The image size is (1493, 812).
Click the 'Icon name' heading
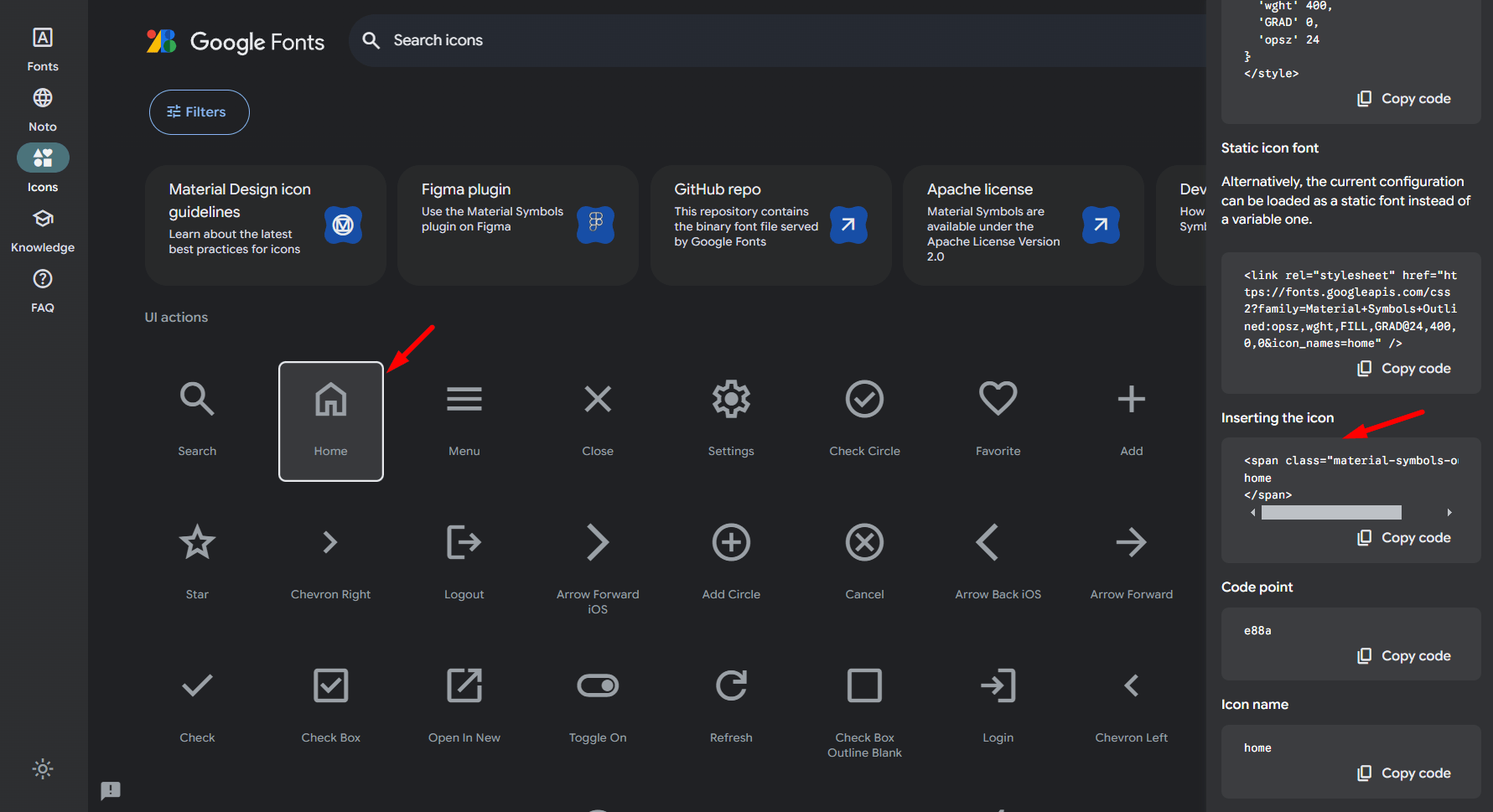[1254, 705]
